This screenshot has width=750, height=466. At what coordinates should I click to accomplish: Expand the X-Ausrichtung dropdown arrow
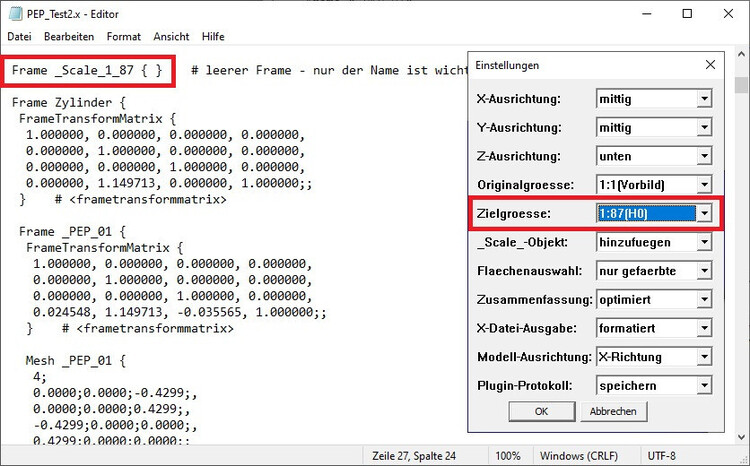click(x=704, y=99)
